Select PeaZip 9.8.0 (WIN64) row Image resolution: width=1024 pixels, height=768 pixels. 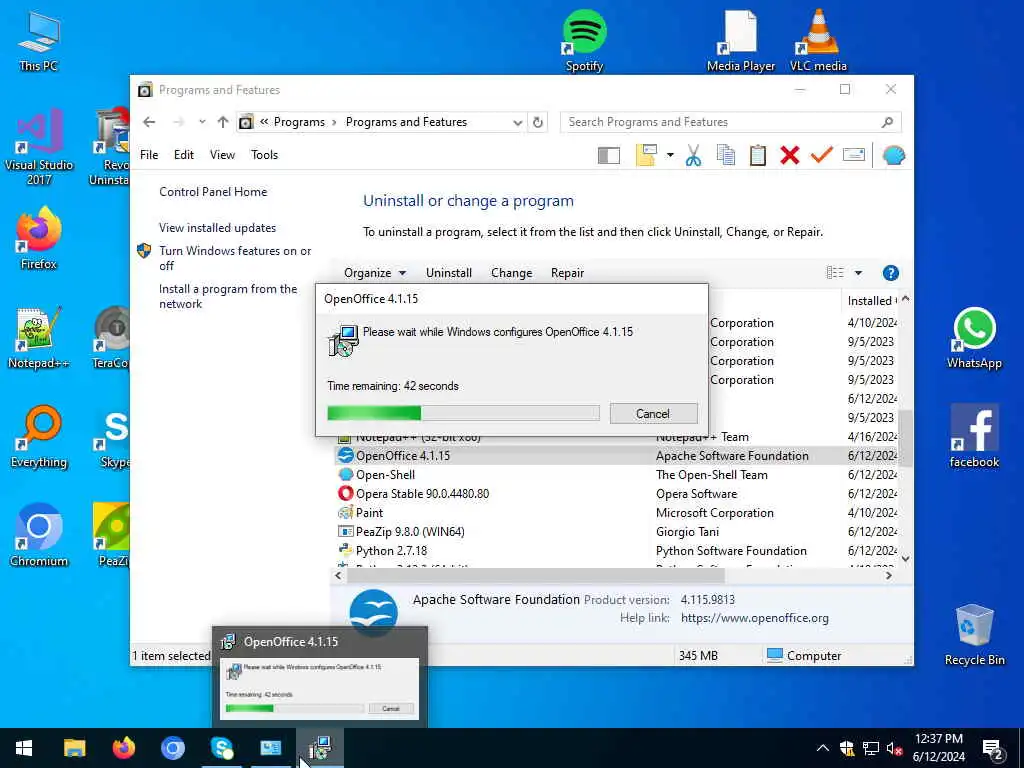pos(616,532)
